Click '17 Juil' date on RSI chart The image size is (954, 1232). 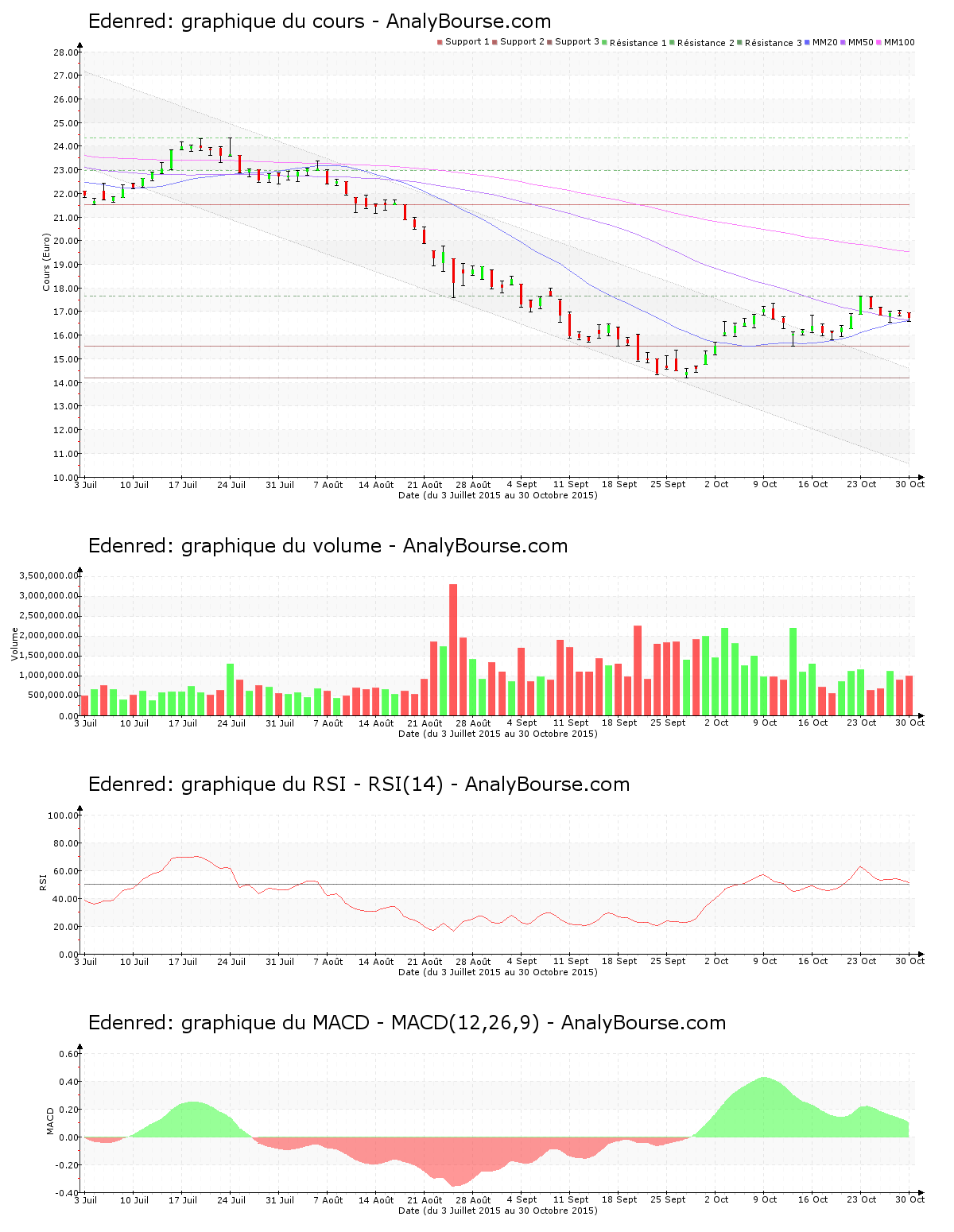pyautogui.click(x=183, y=962)
